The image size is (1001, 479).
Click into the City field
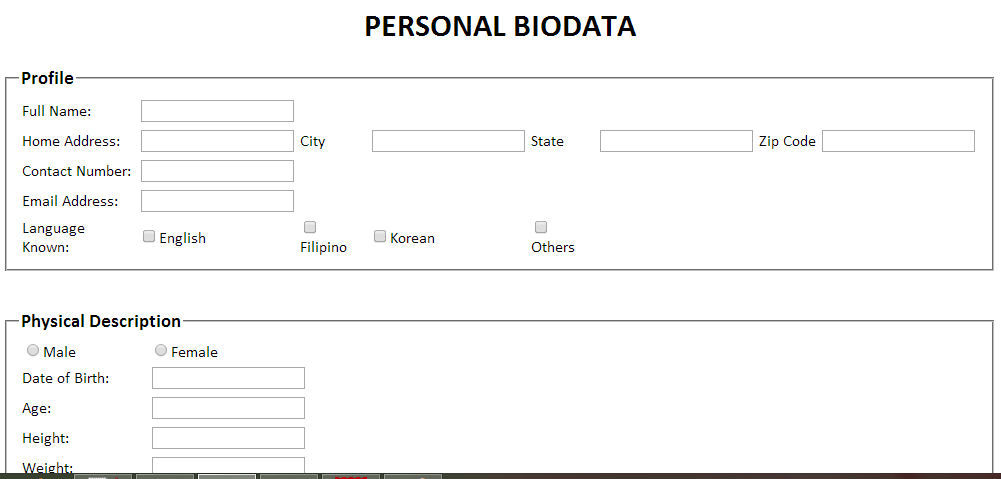click(448, 141)
